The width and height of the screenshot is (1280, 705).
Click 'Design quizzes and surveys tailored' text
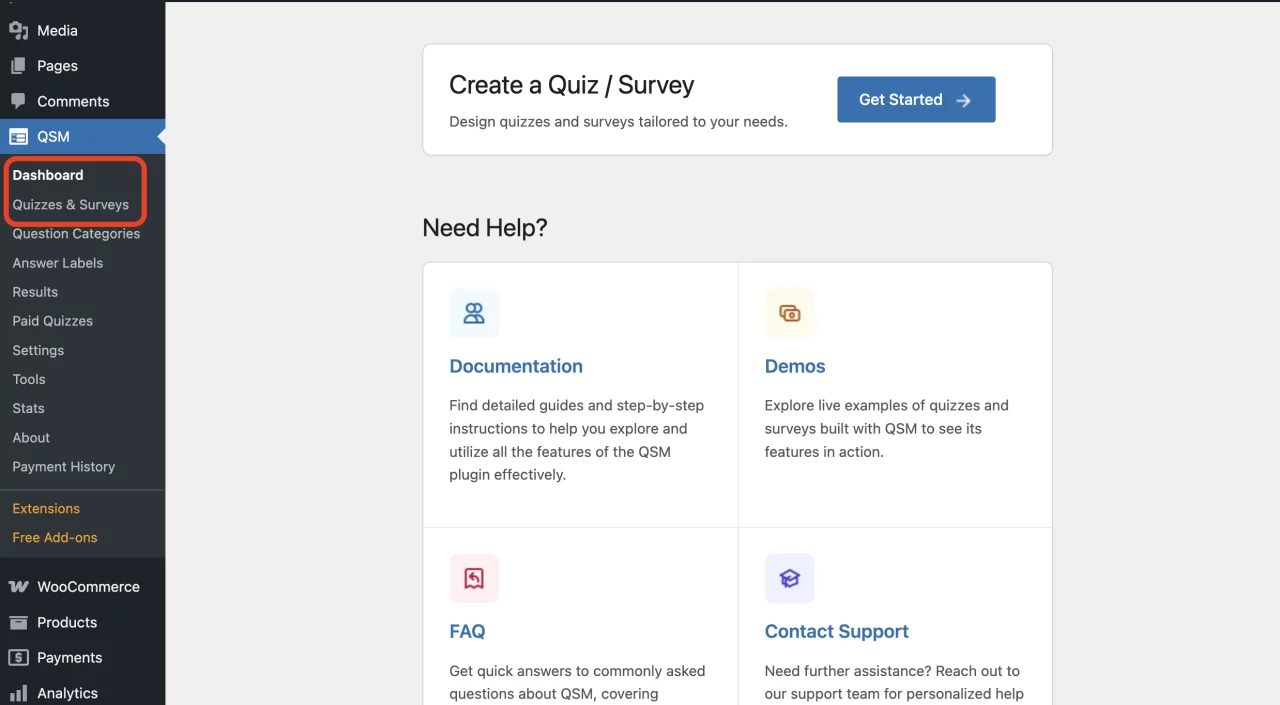[x=618, y=122]
